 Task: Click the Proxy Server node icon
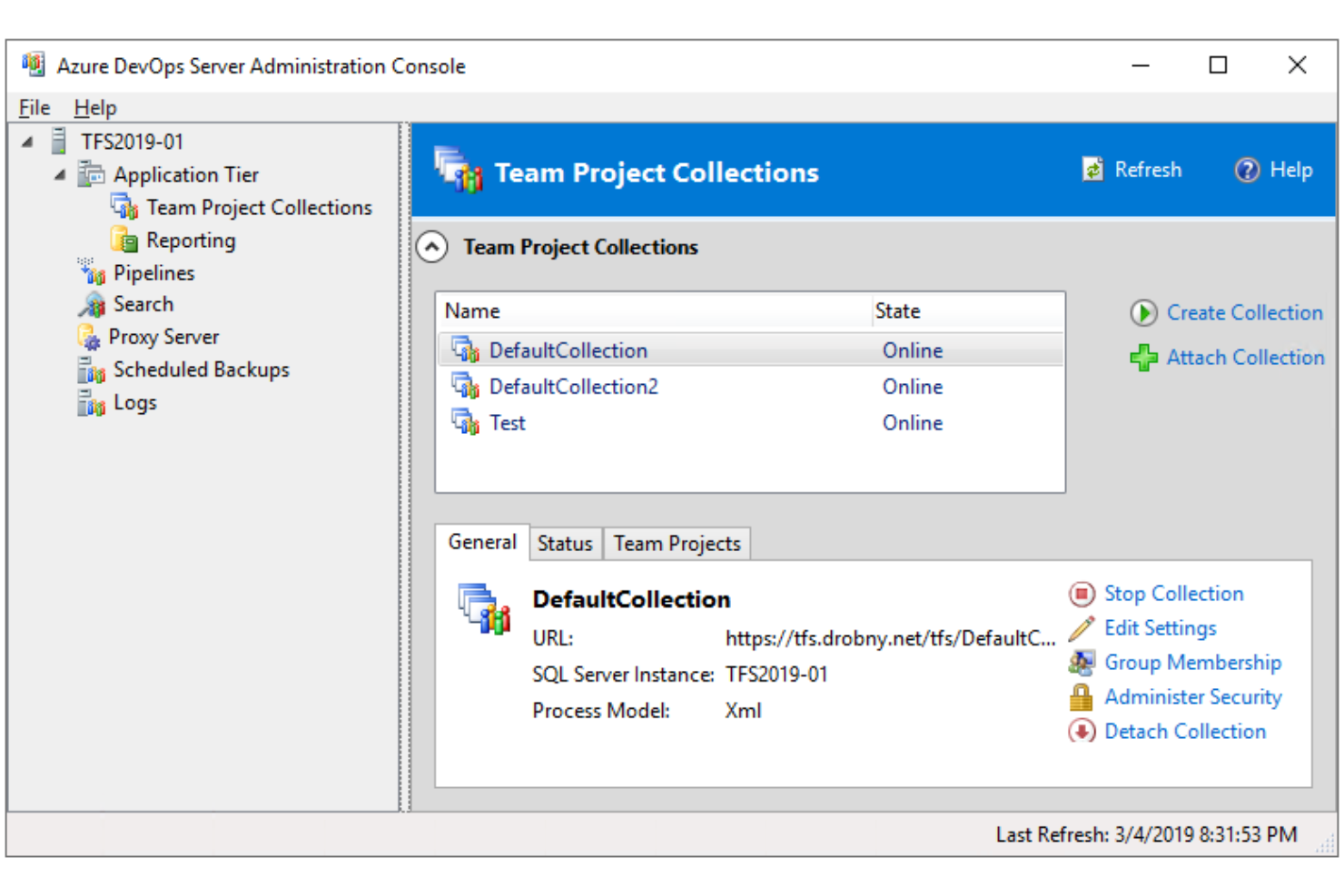tap(89, 337)
